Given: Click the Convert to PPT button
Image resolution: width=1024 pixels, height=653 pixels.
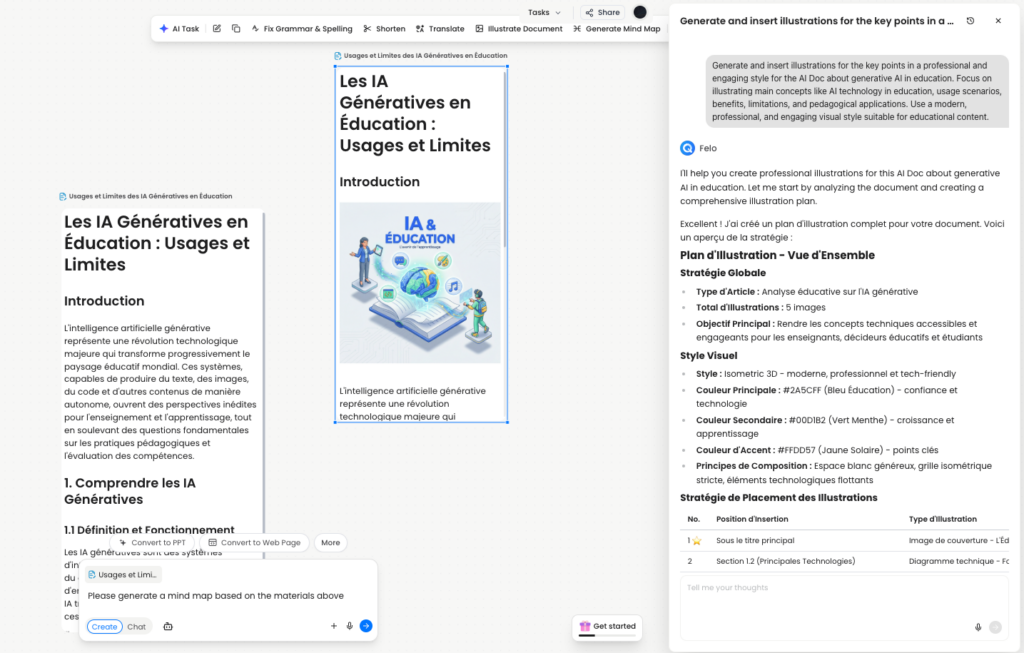Looking at the screenshot, I should (x=152, y=542).
